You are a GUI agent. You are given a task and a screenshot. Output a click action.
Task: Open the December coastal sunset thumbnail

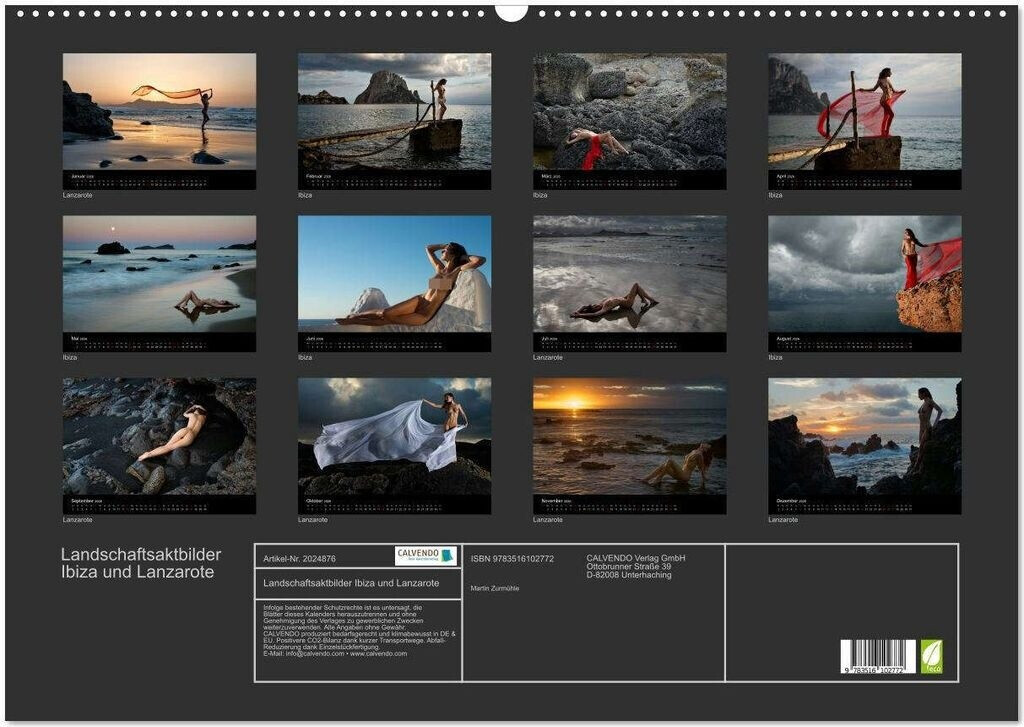(x=864, y=436)
